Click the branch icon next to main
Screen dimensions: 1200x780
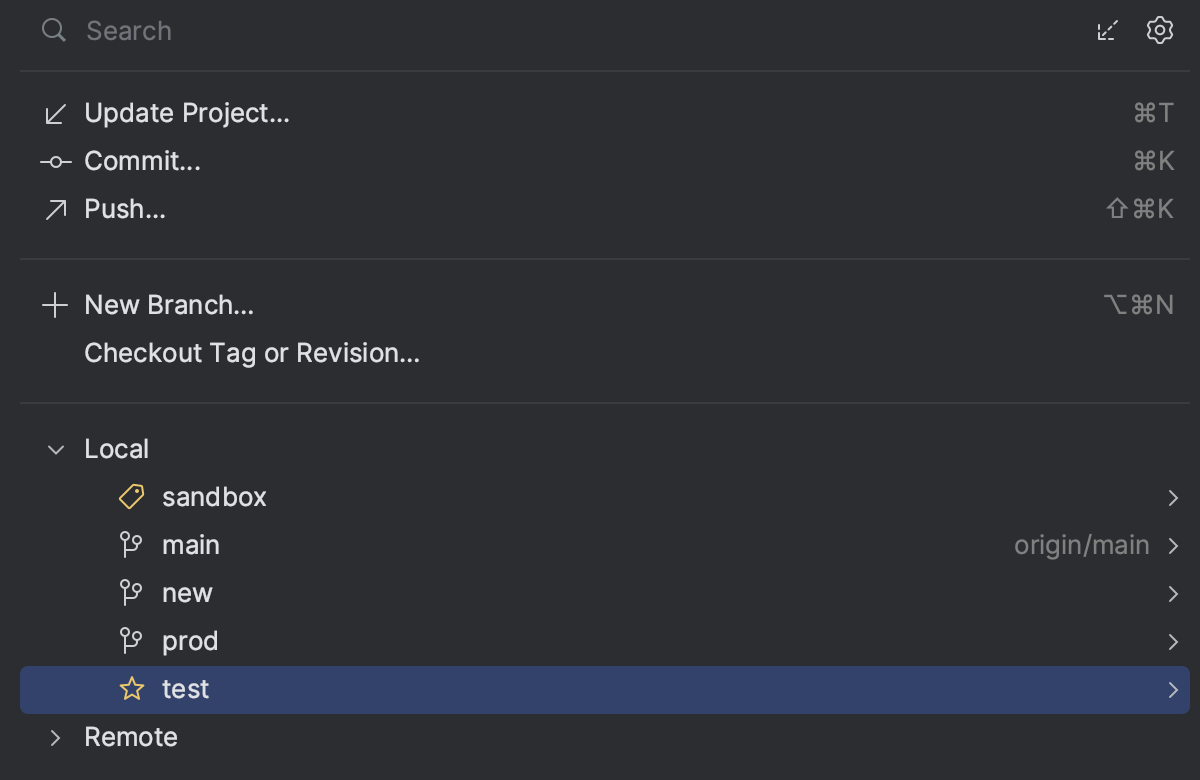131,545
